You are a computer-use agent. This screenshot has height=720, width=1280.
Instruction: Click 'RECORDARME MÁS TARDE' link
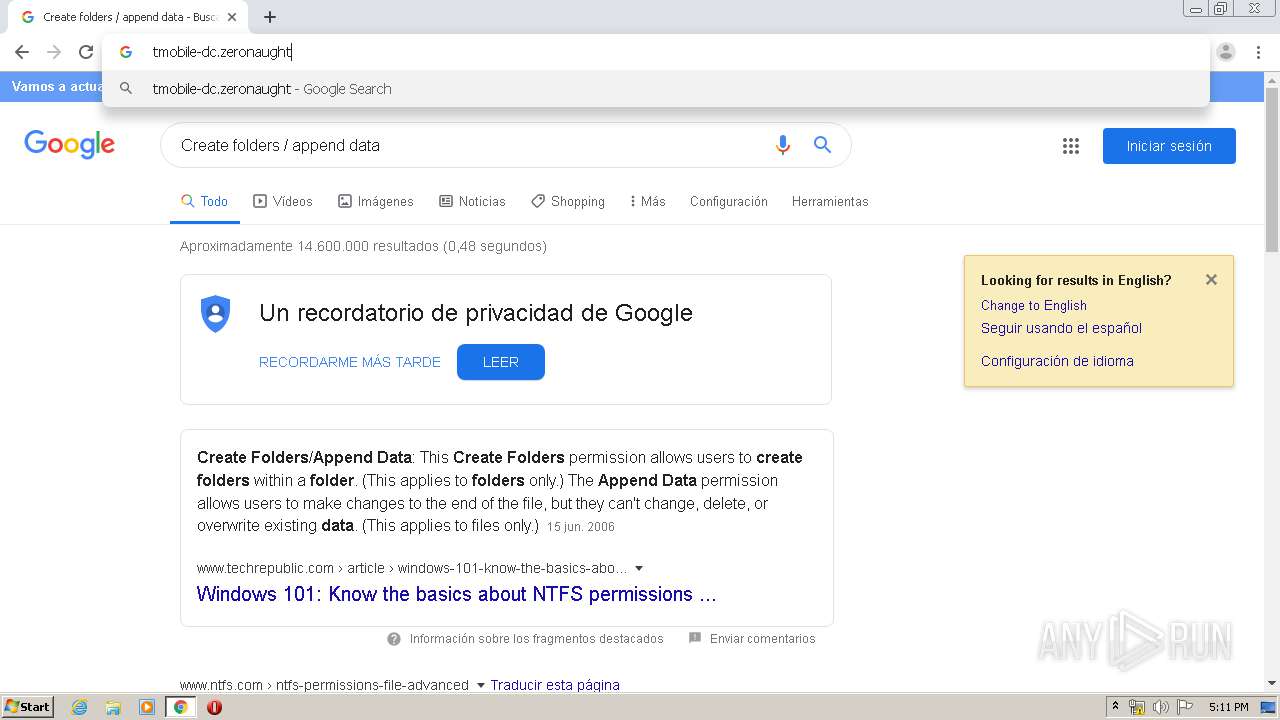350,362
